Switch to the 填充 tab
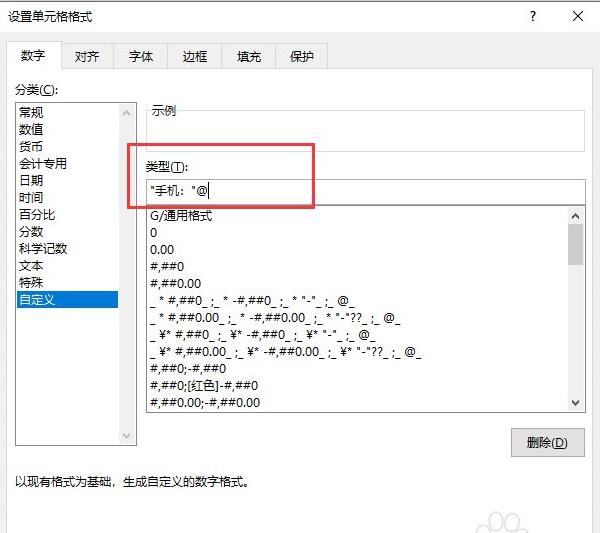The height and width of the screenshot is (533, 600). click(x=249, y=57)
